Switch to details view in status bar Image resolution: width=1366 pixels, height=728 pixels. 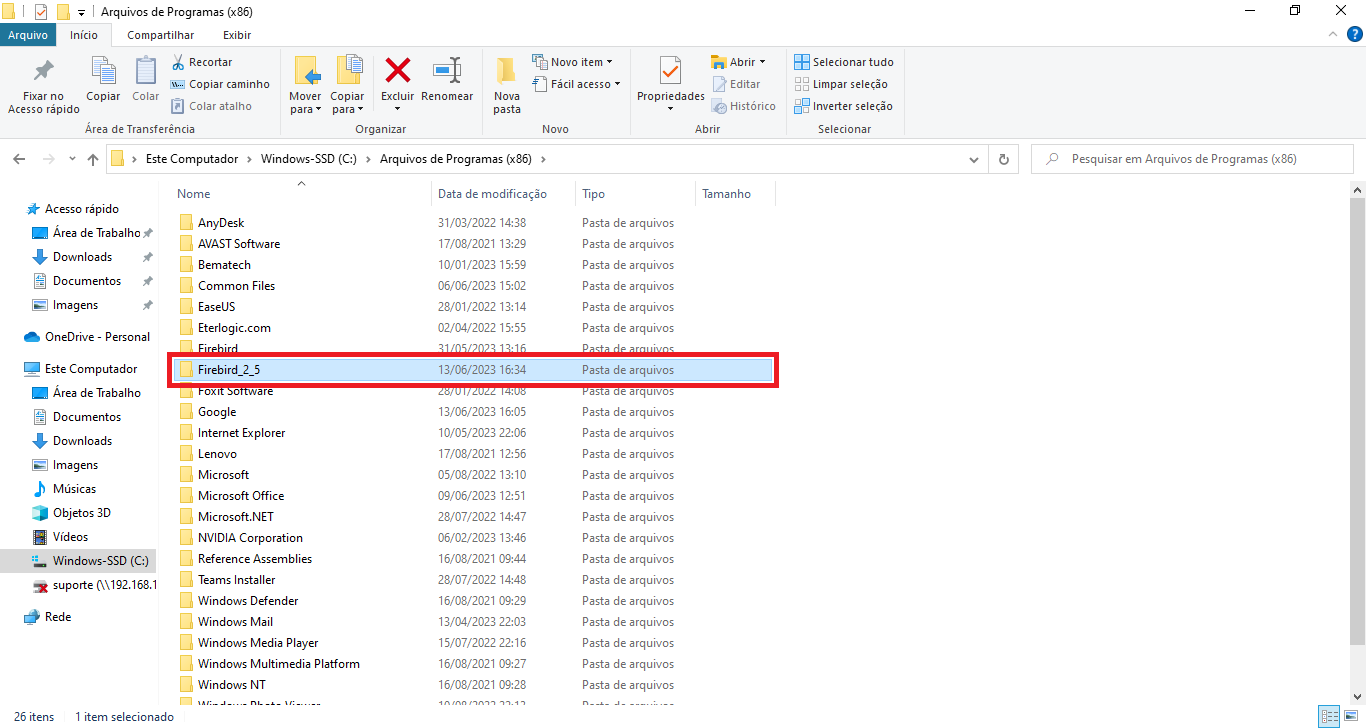[x=1329, y=716]
